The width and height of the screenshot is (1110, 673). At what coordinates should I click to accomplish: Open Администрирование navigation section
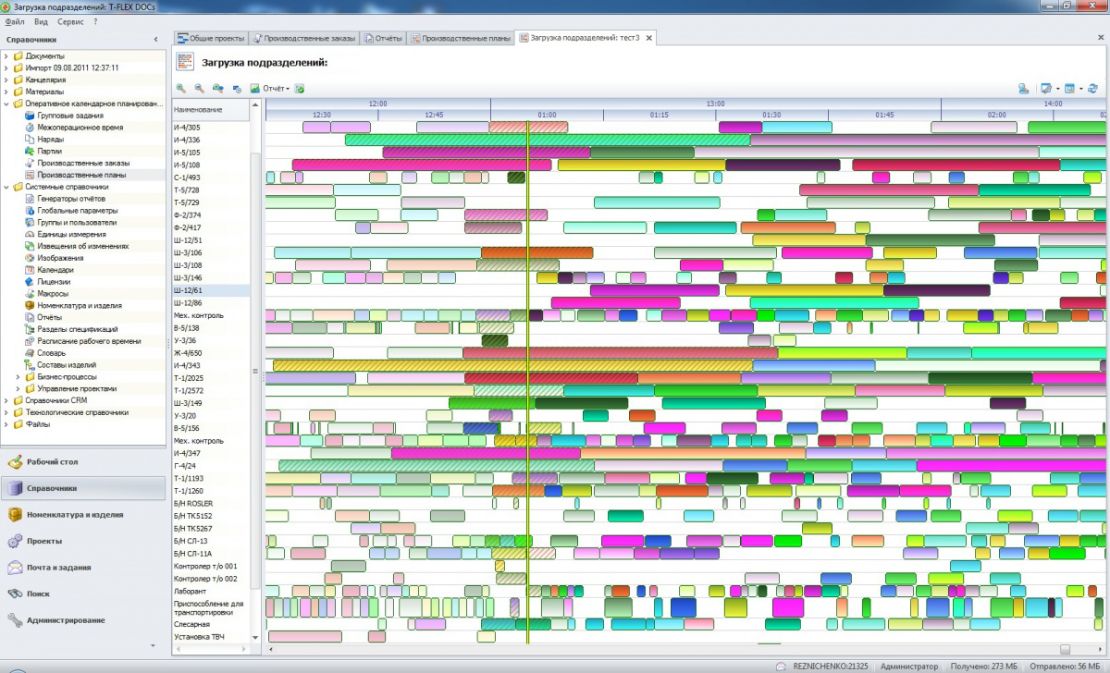click(x=84, y=620)
